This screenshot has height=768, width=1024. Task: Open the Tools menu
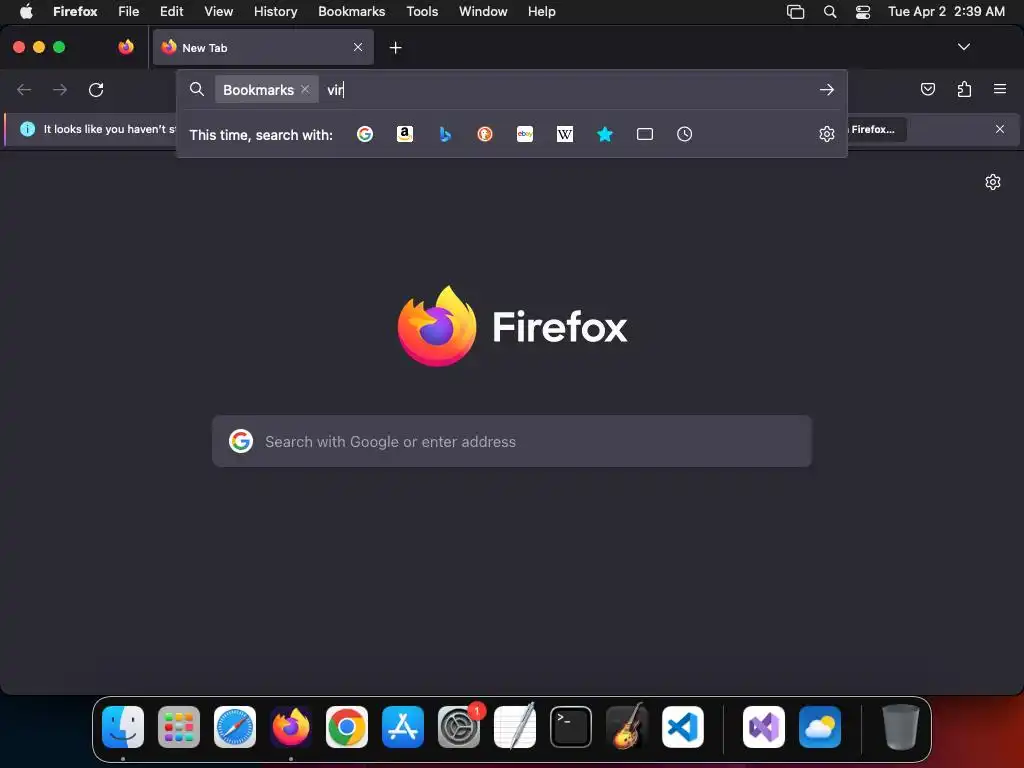[422, 11]
